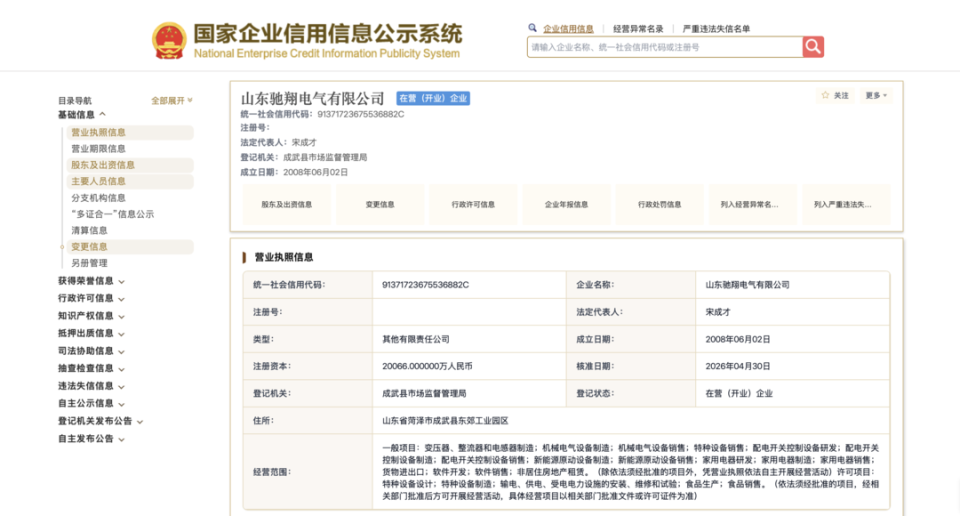Click the 企业年报信息 shortcut card
The width and height of the screenshot is (960, 516).
[566, 204]
